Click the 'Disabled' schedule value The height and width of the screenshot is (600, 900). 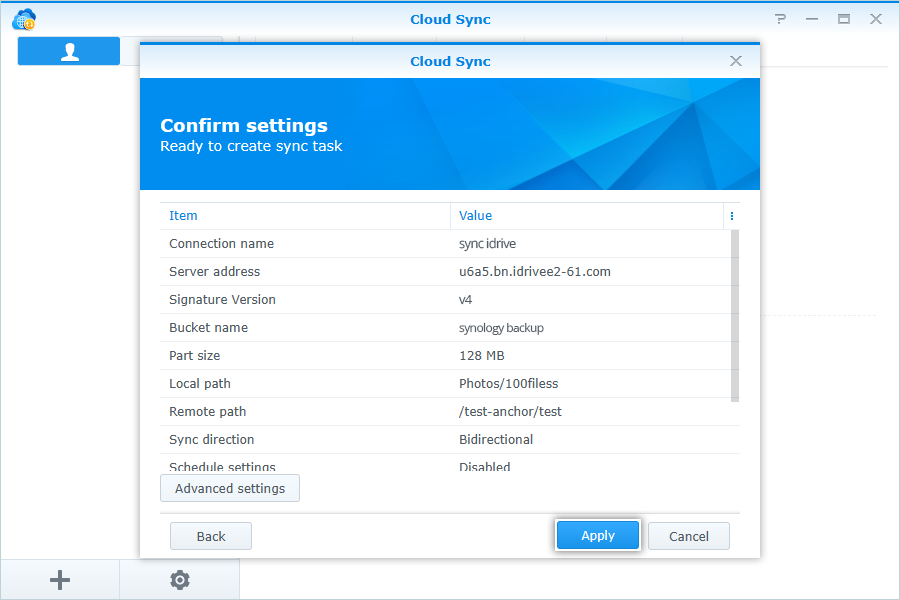[484, 467]
